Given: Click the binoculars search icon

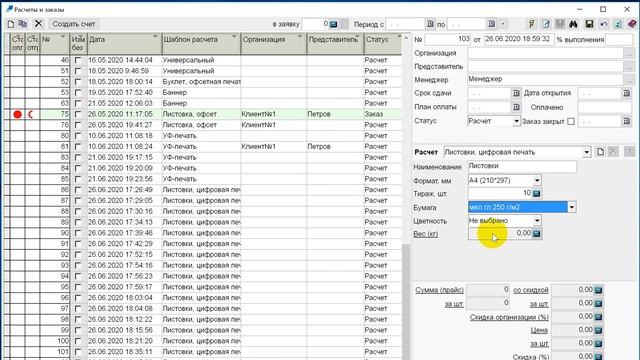Looking at the screenshot, I should tap(573, 24).
